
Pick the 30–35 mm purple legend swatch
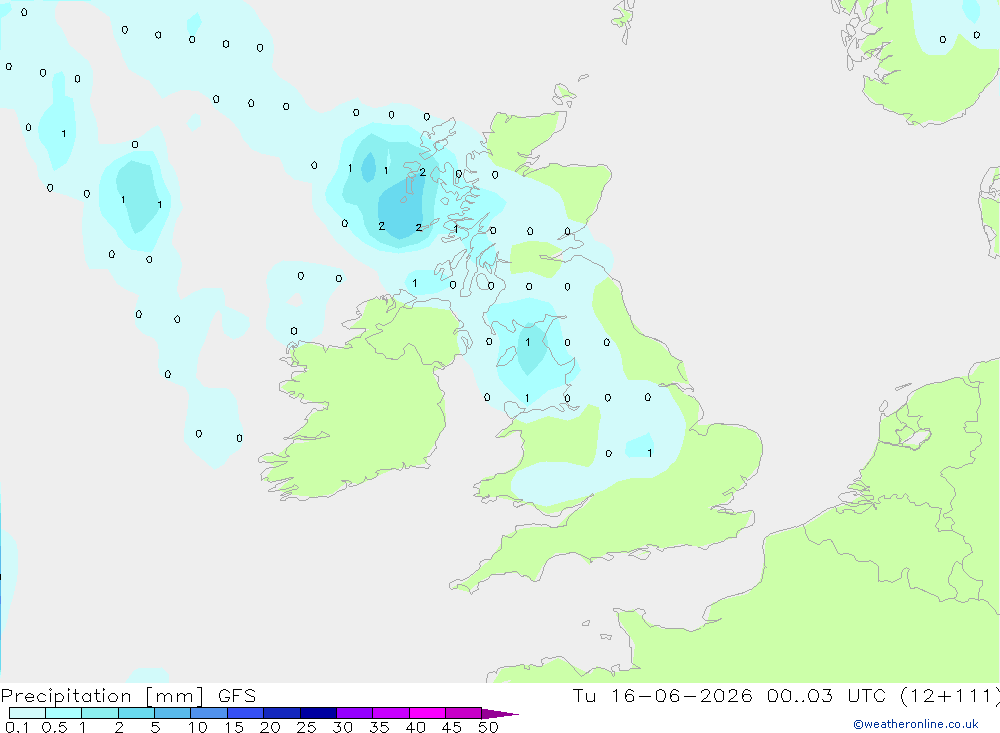[355, 713]
